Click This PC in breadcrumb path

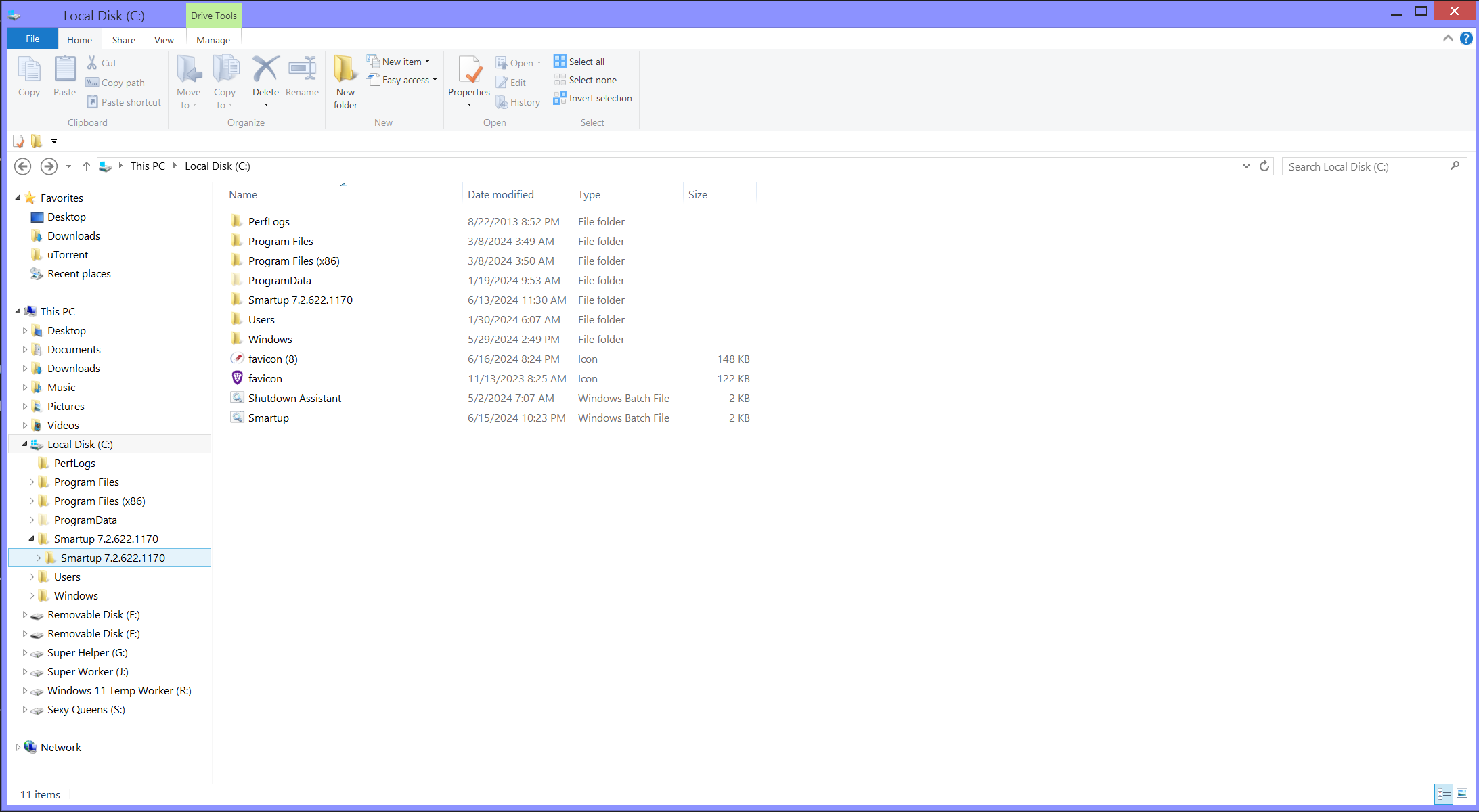148,166
